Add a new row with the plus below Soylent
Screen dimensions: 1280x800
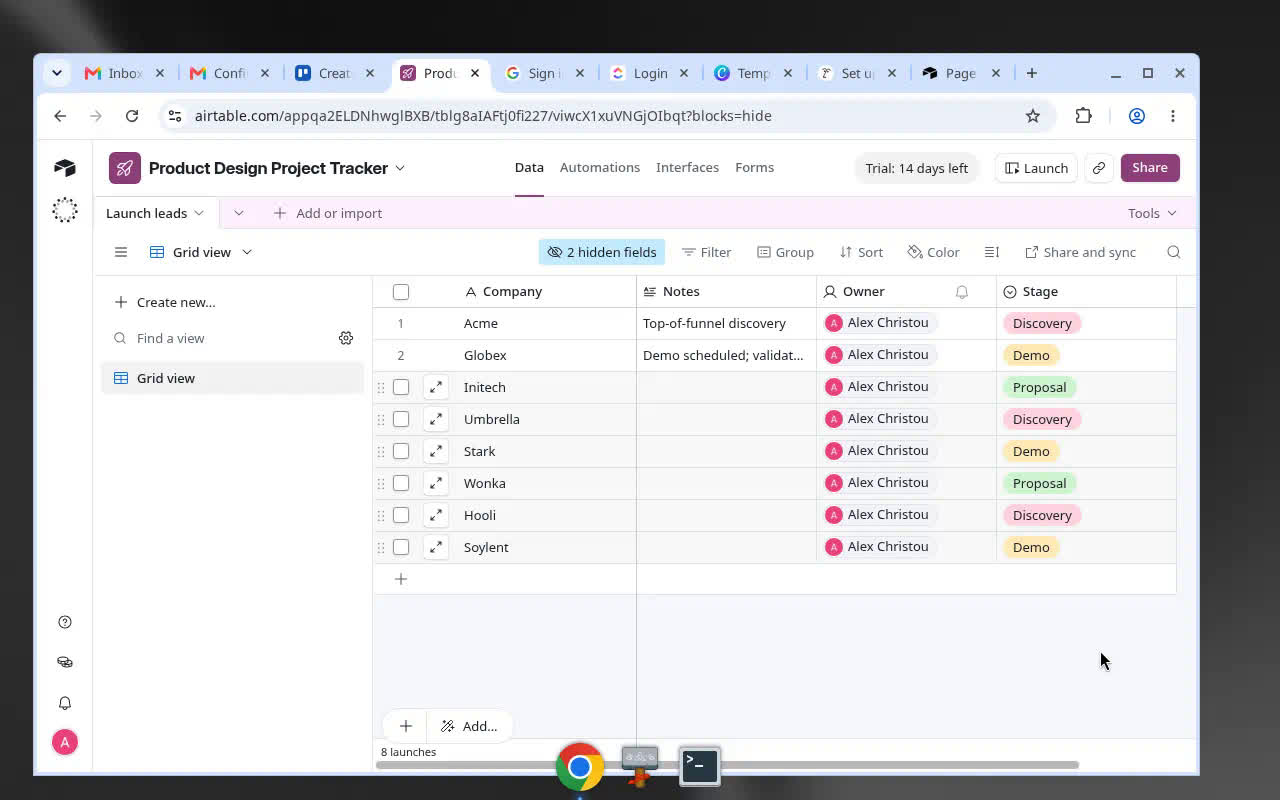401,579
